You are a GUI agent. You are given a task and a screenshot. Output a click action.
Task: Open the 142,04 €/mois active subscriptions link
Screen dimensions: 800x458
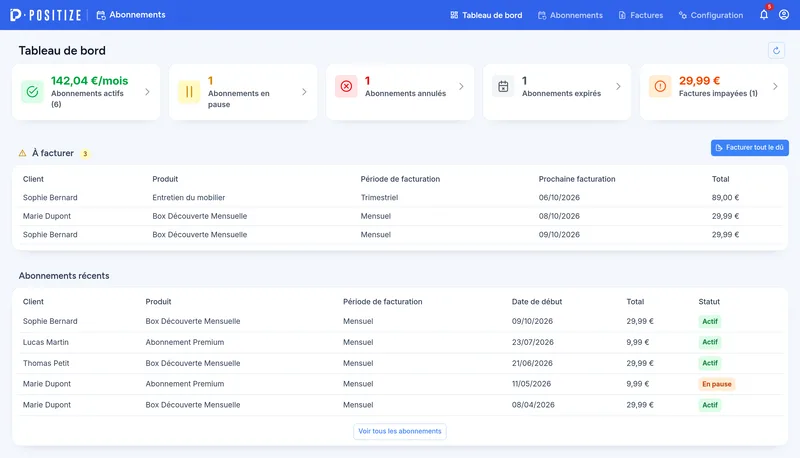click(x=89, y=81)
